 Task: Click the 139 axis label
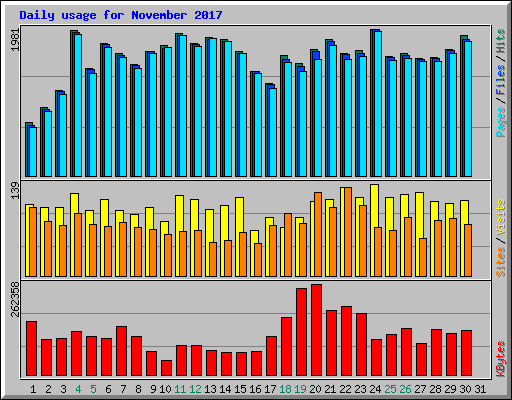[x=15, y=190]
